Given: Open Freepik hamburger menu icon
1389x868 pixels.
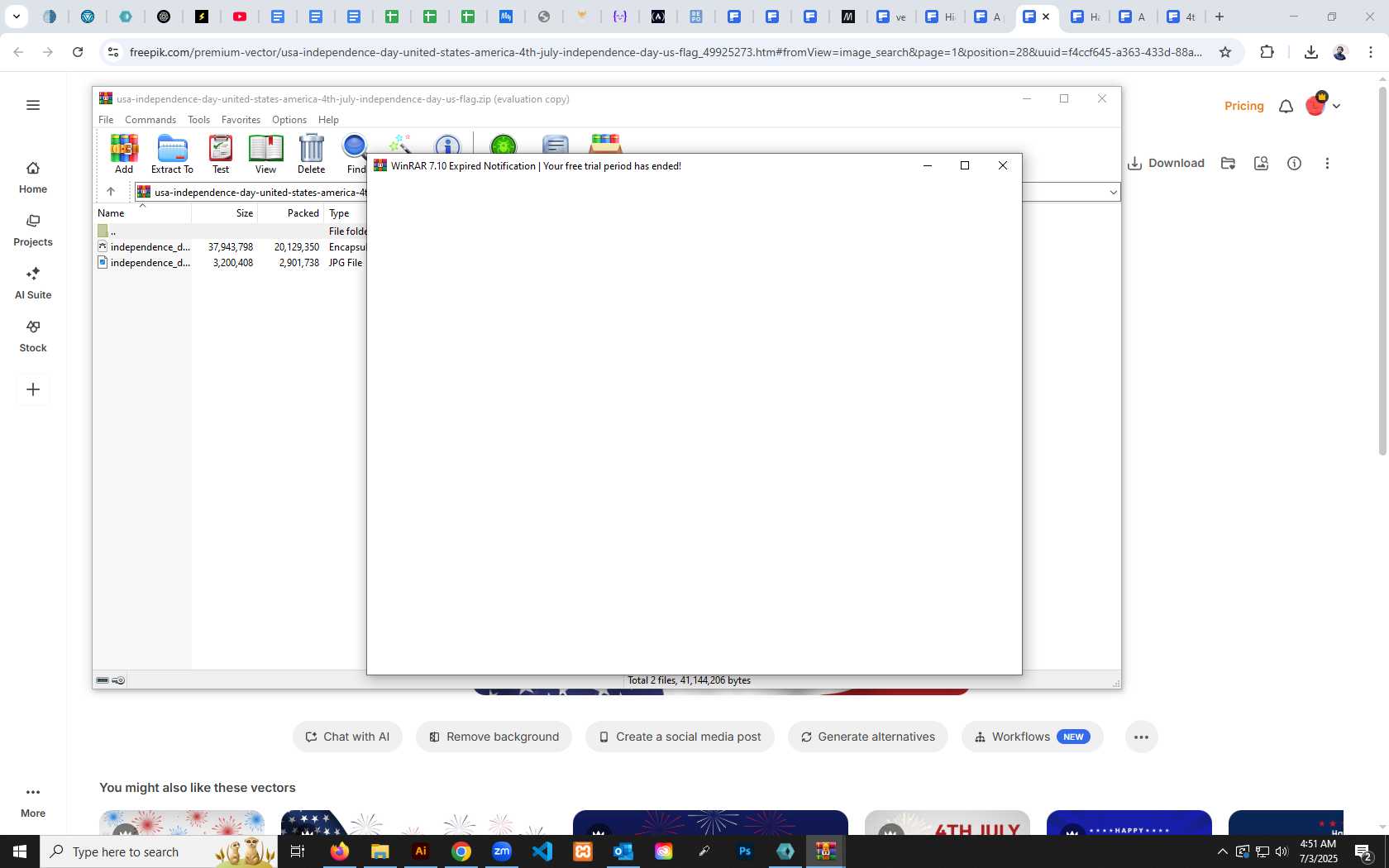Looking at the screenshot, I should pyautogui.click(x=33, y=105).
